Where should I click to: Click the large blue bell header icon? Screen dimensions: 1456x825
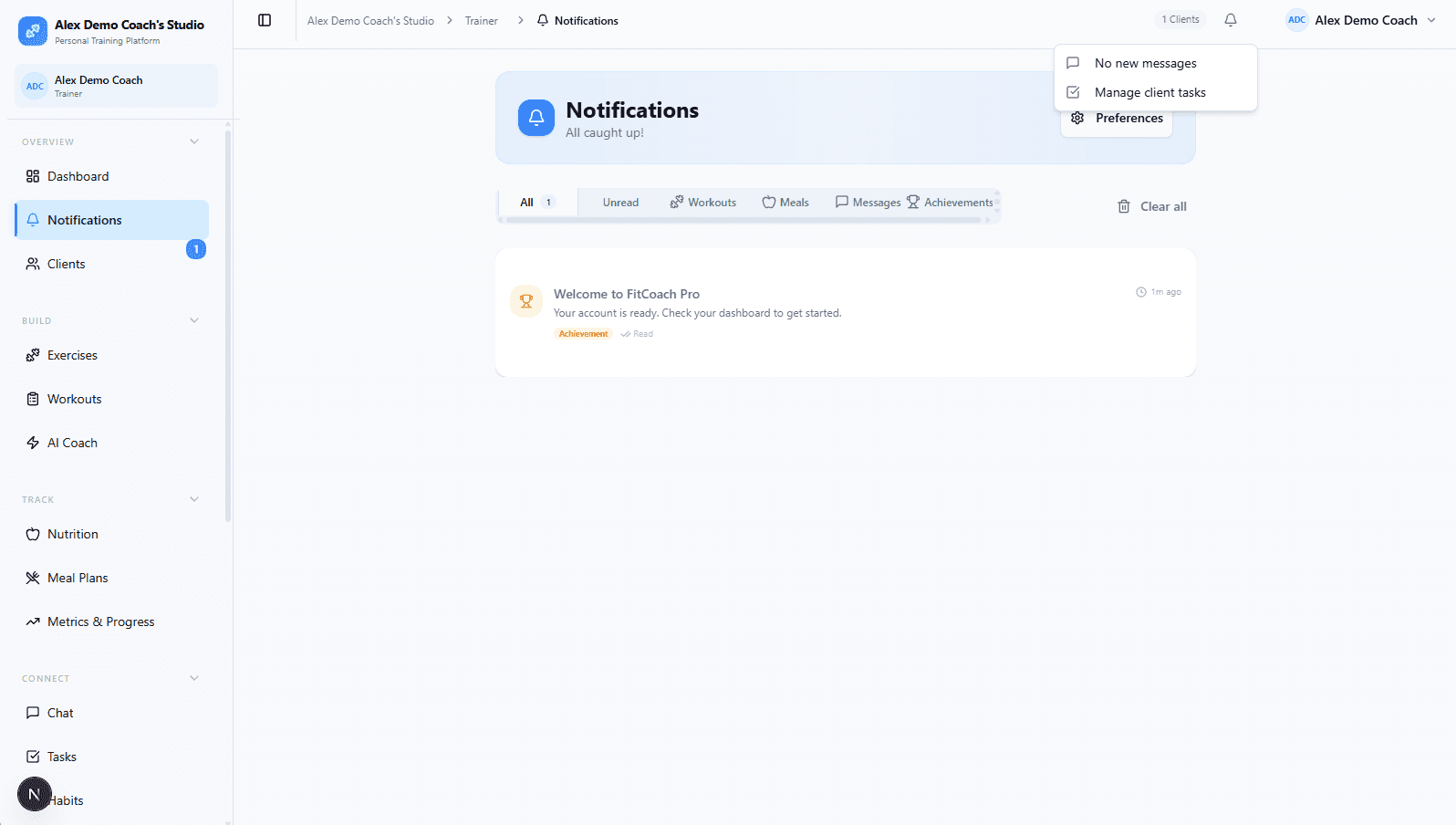[536, 118]
